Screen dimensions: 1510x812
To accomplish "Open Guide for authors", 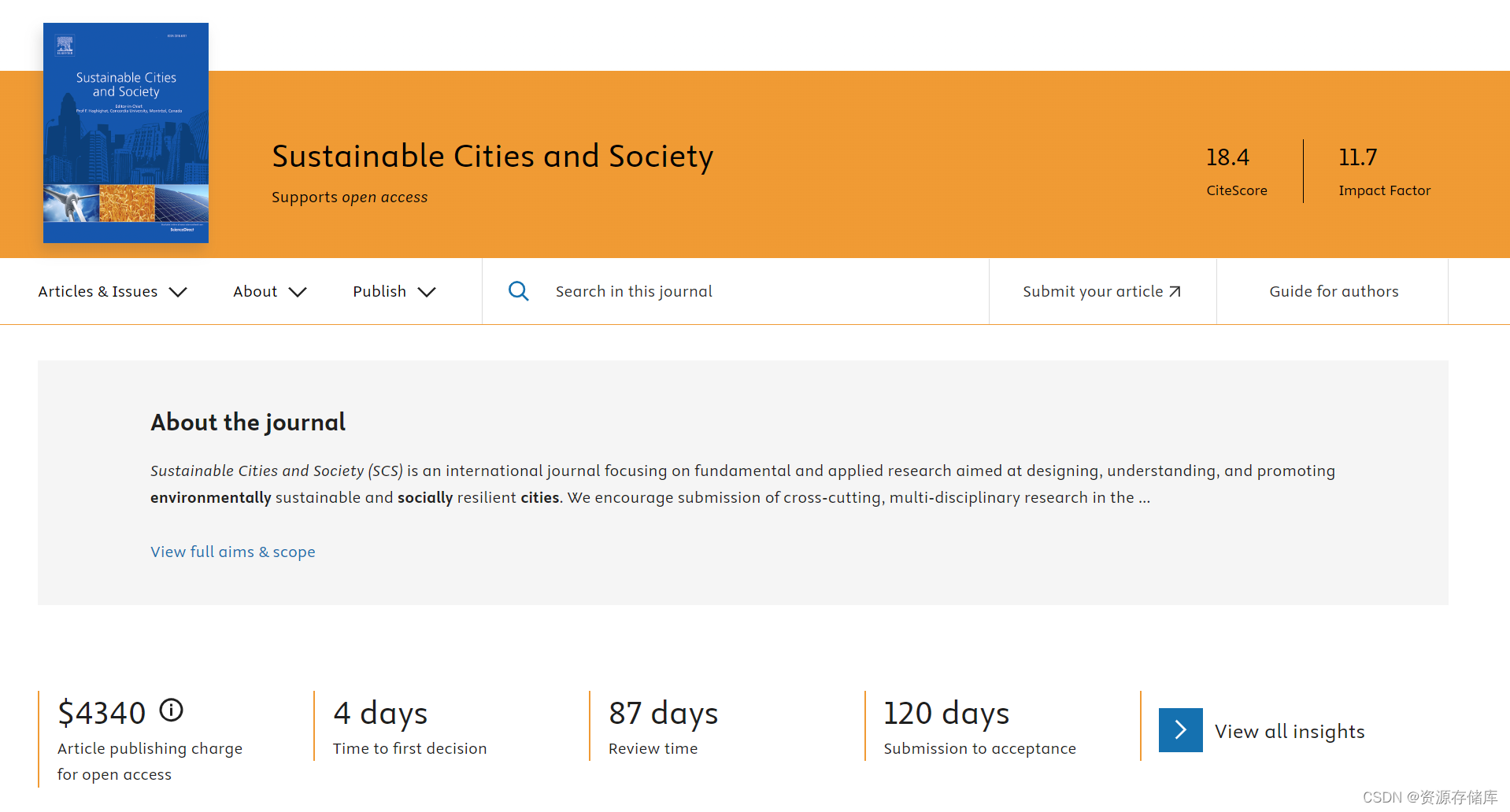I will (1334, 291).
